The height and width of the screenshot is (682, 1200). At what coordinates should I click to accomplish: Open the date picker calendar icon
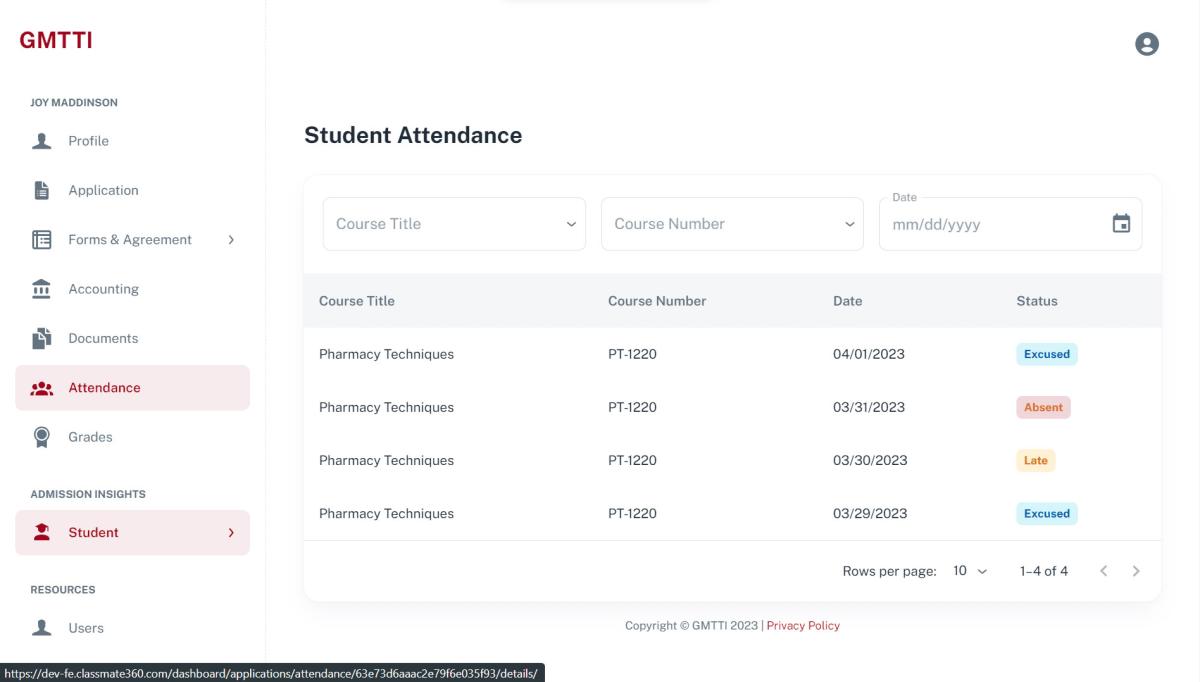click(x=1121, y=224)
